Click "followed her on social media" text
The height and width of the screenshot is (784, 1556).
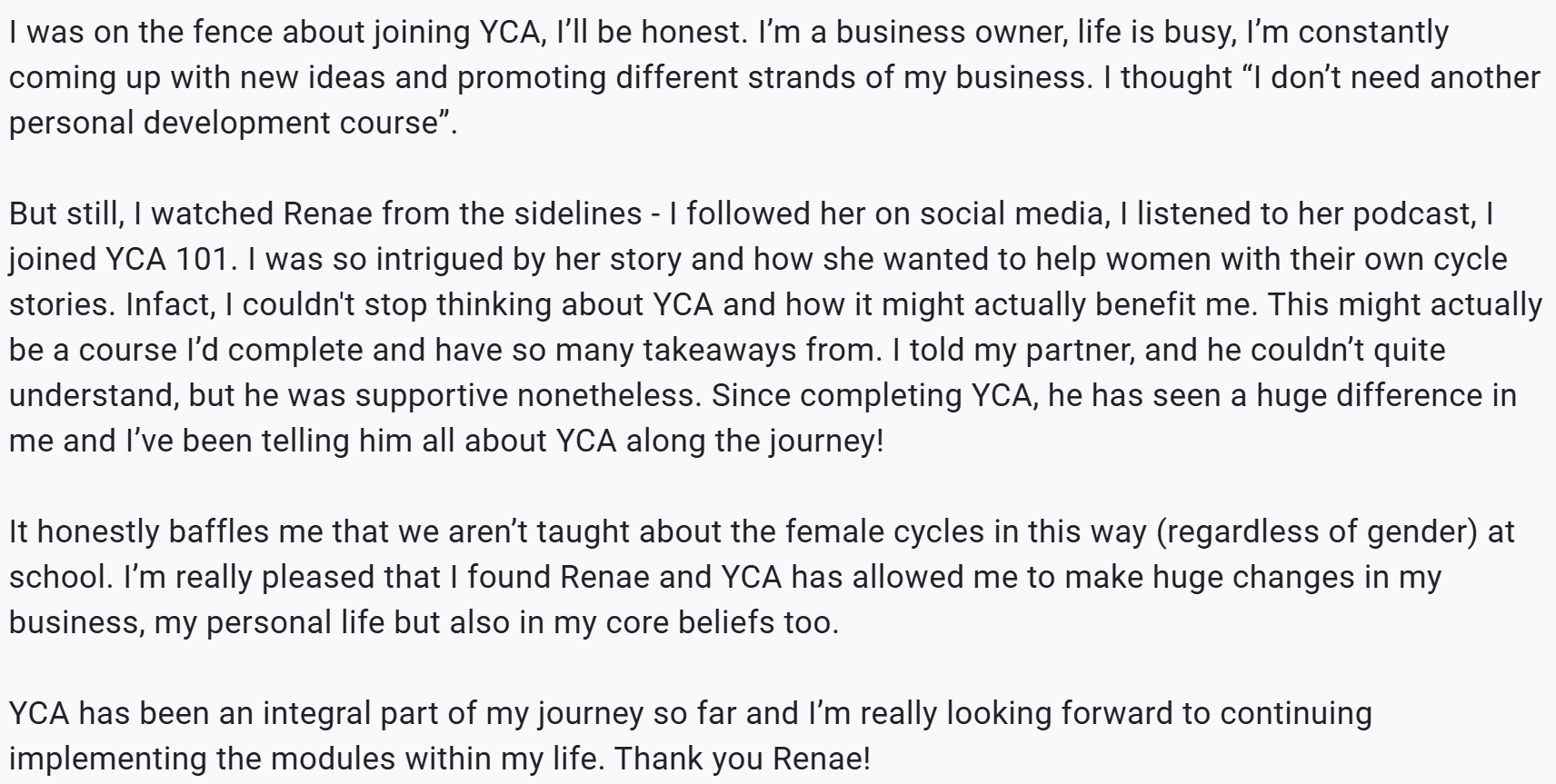(x=883, y=214)
